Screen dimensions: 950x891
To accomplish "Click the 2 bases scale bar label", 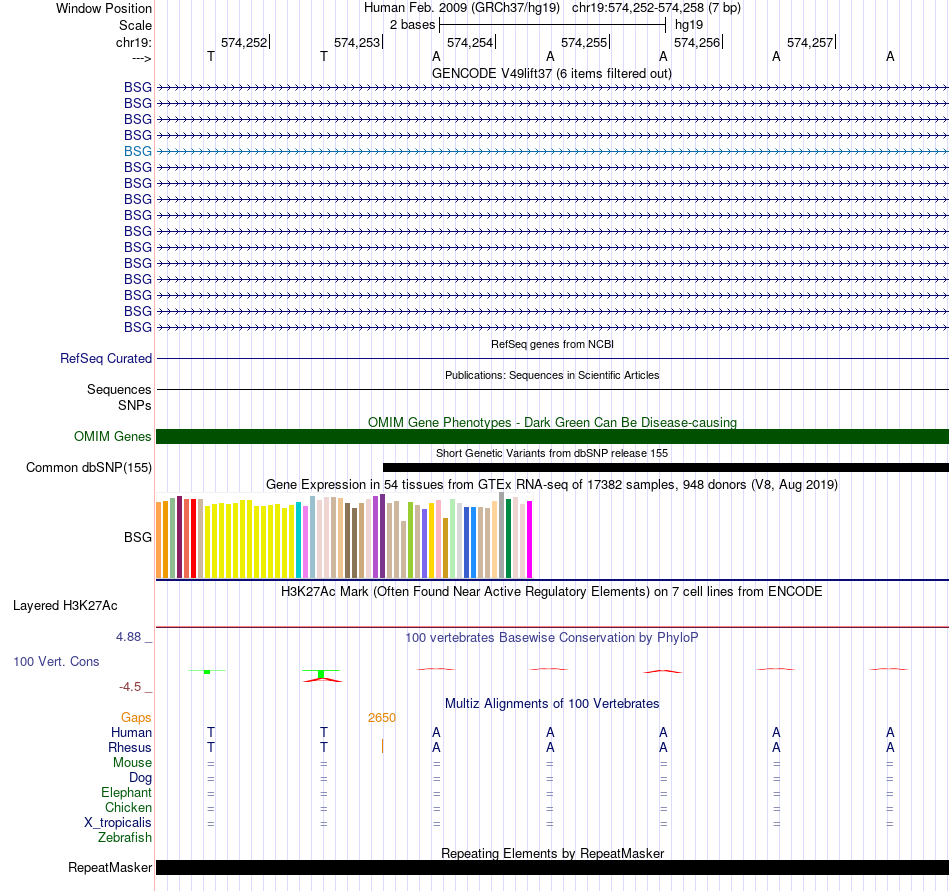I will tap(412, 25).
